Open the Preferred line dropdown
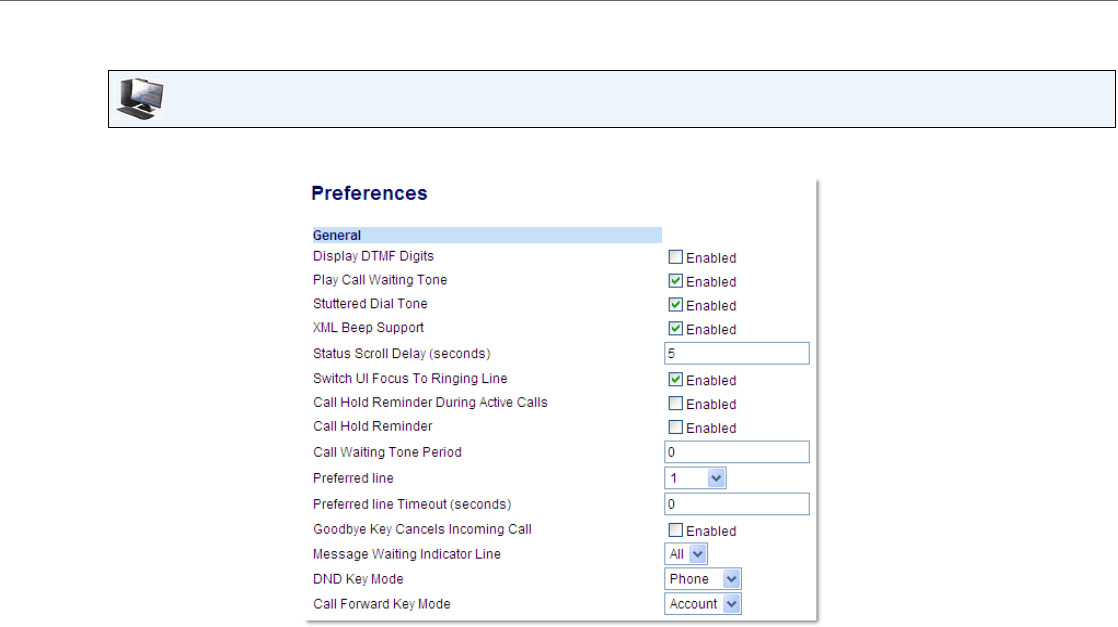 tap(695, 479)
